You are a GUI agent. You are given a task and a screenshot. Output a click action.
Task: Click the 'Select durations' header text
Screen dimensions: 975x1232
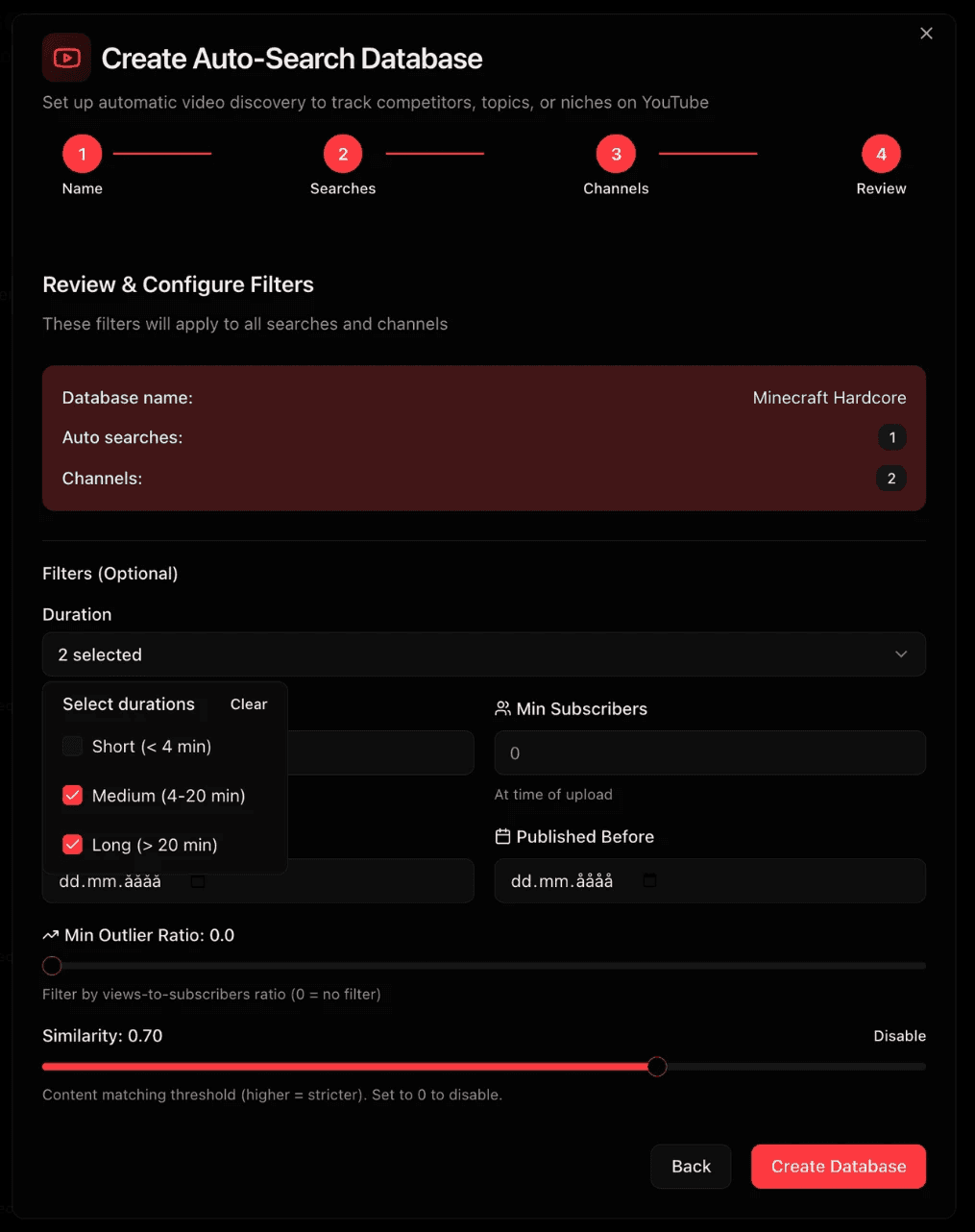129,704
